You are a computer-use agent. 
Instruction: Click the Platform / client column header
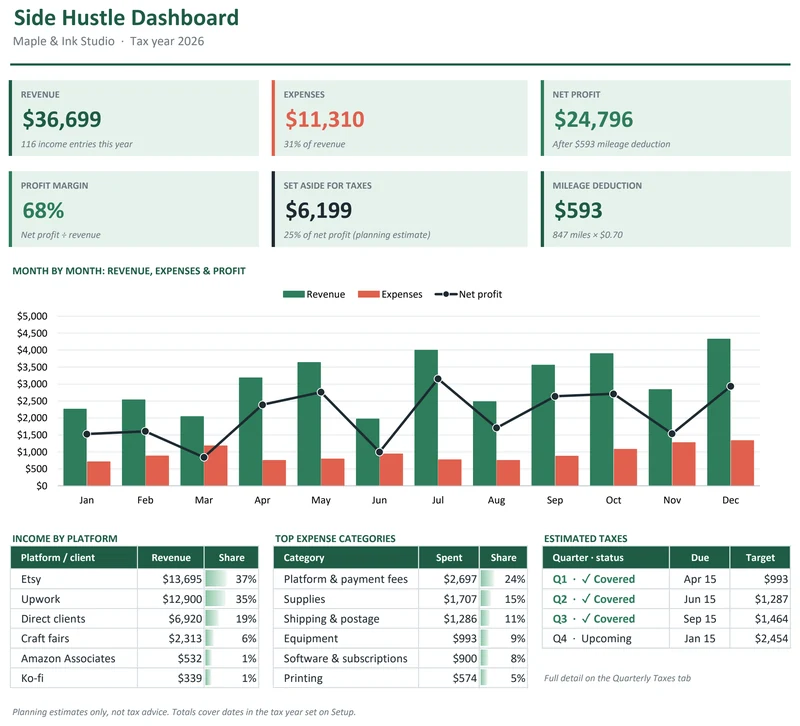[x=74, y=558]
